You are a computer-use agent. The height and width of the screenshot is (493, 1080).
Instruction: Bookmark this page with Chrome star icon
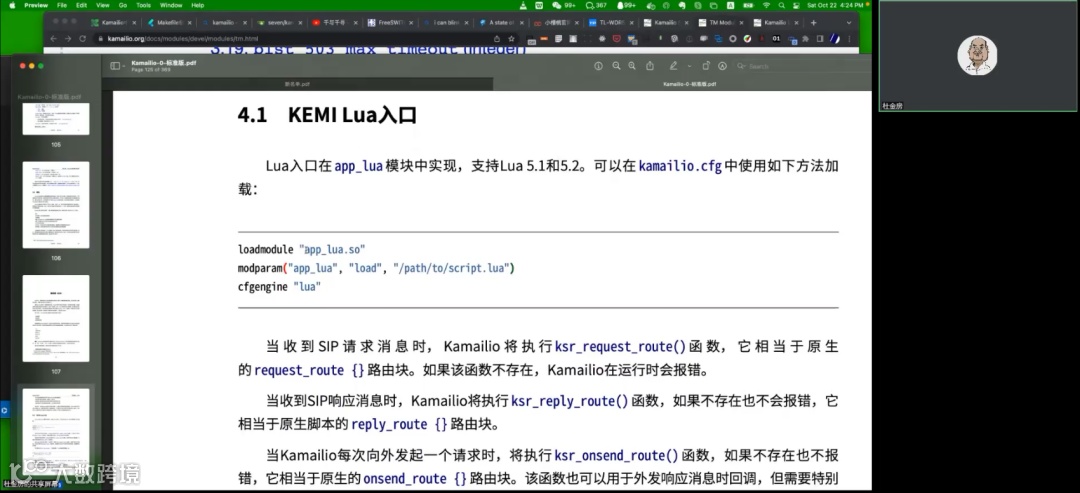tap(511, 39)
